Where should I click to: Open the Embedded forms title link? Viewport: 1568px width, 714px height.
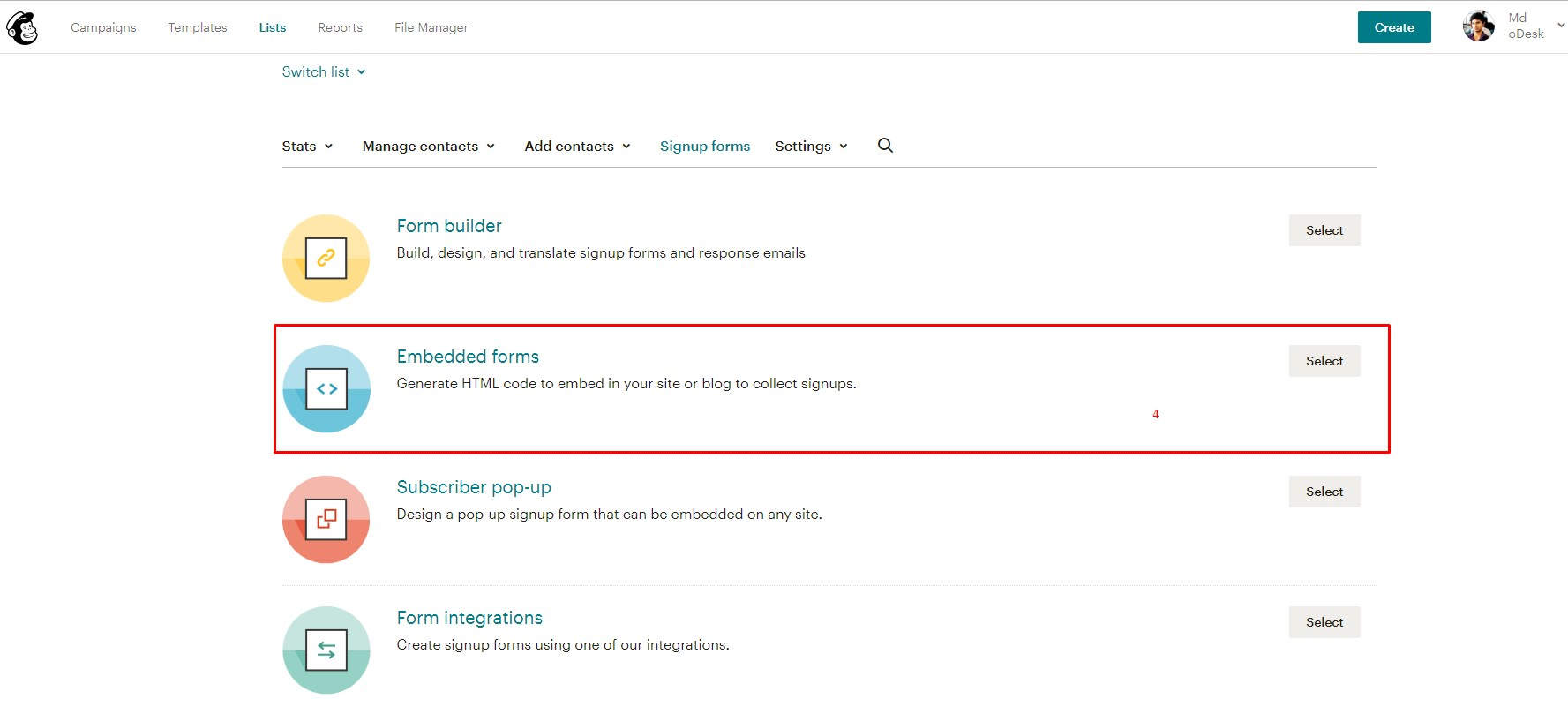pyautogui.click(x=468, y=357)
